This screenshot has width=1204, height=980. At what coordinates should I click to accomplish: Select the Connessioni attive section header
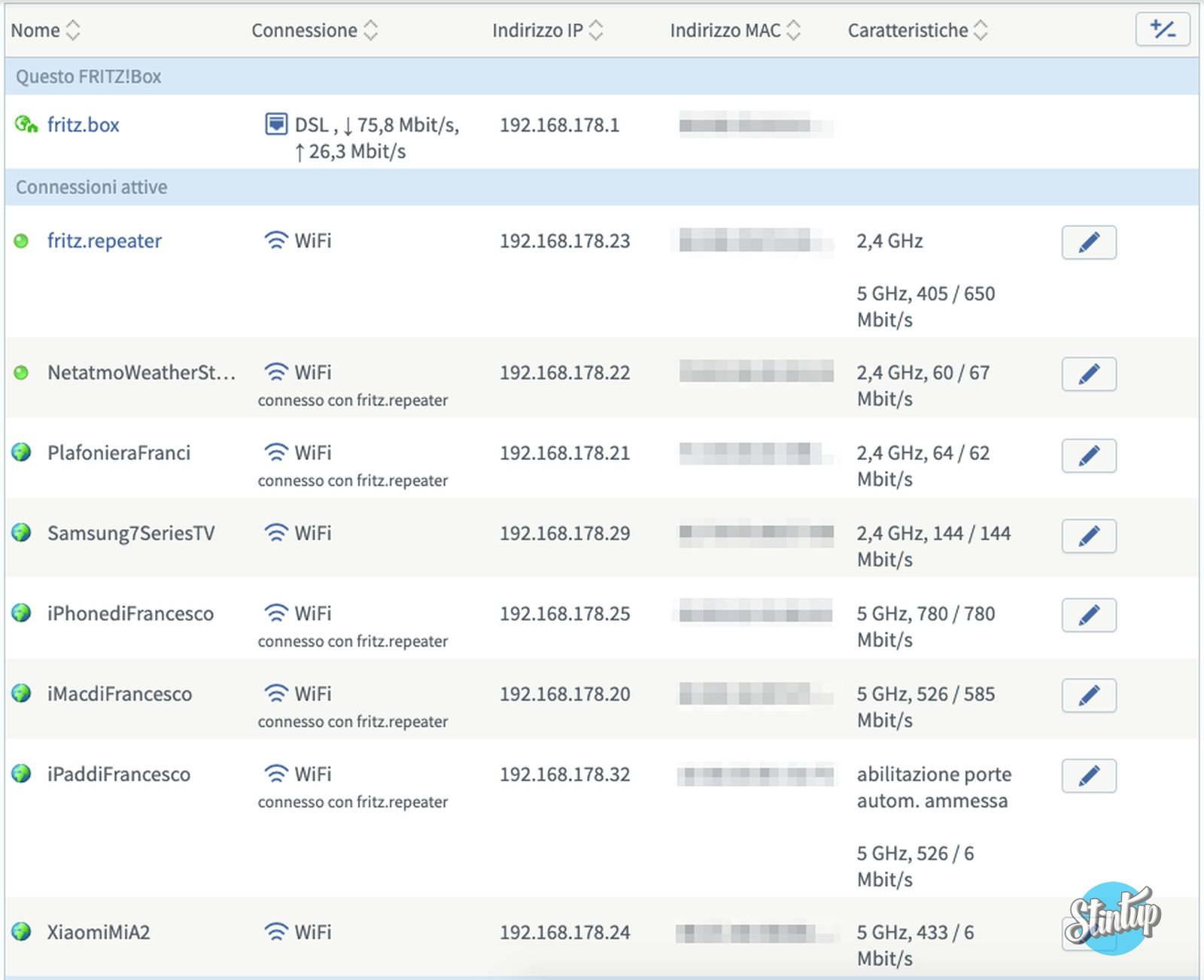pos(92,187)
